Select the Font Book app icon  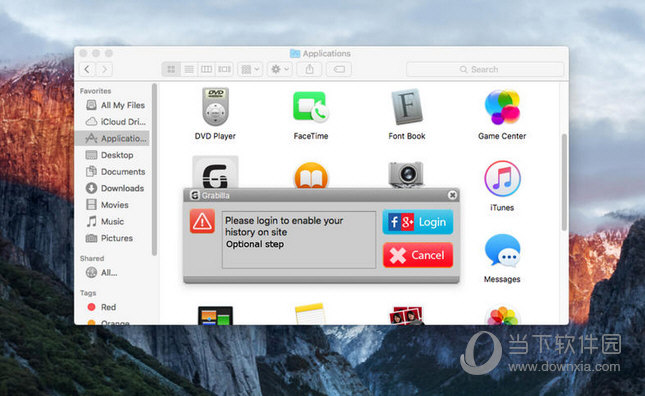[x=406, y=107]
